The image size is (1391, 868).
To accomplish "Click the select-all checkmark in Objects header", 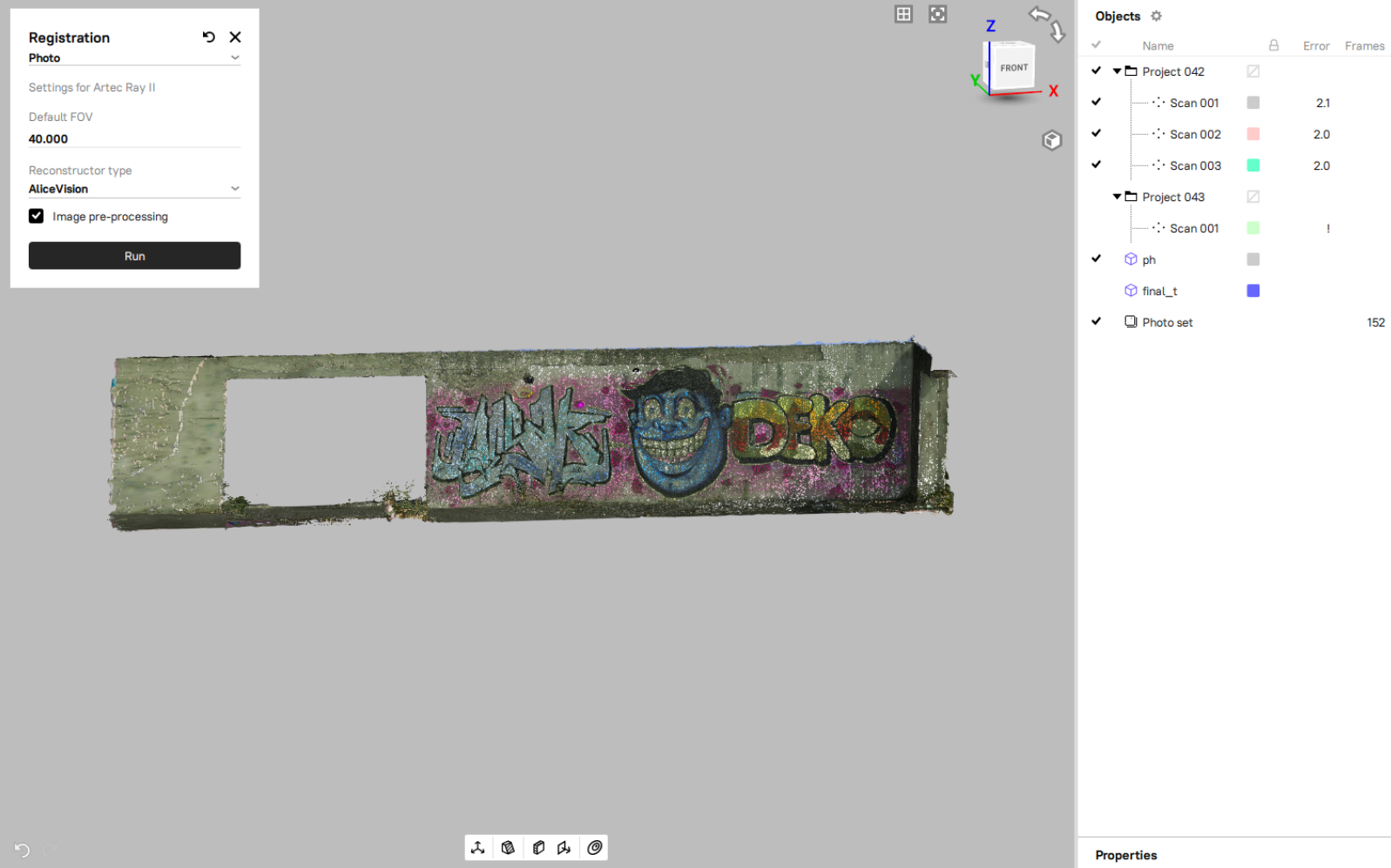I will [1096, 45].
